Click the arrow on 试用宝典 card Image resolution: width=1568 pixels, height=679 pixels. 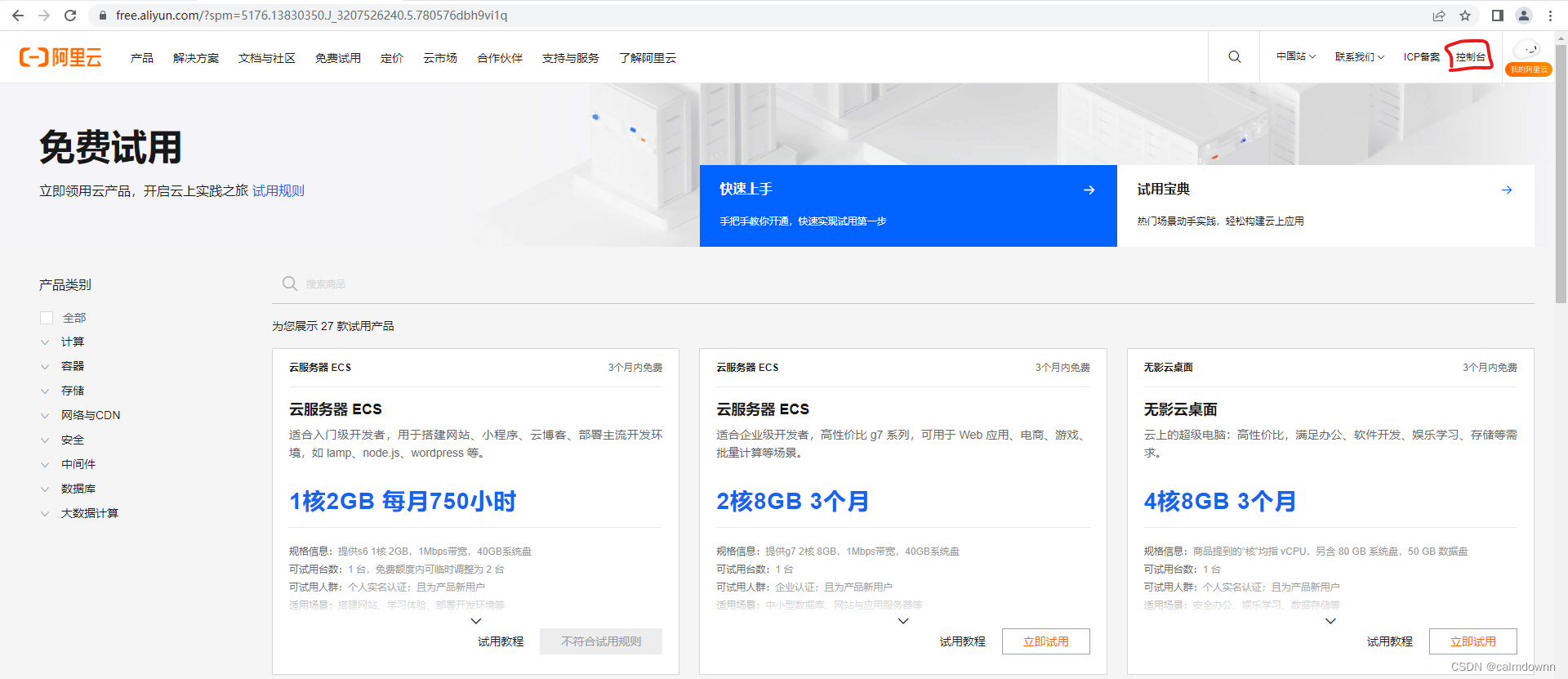click(1506, 190)
